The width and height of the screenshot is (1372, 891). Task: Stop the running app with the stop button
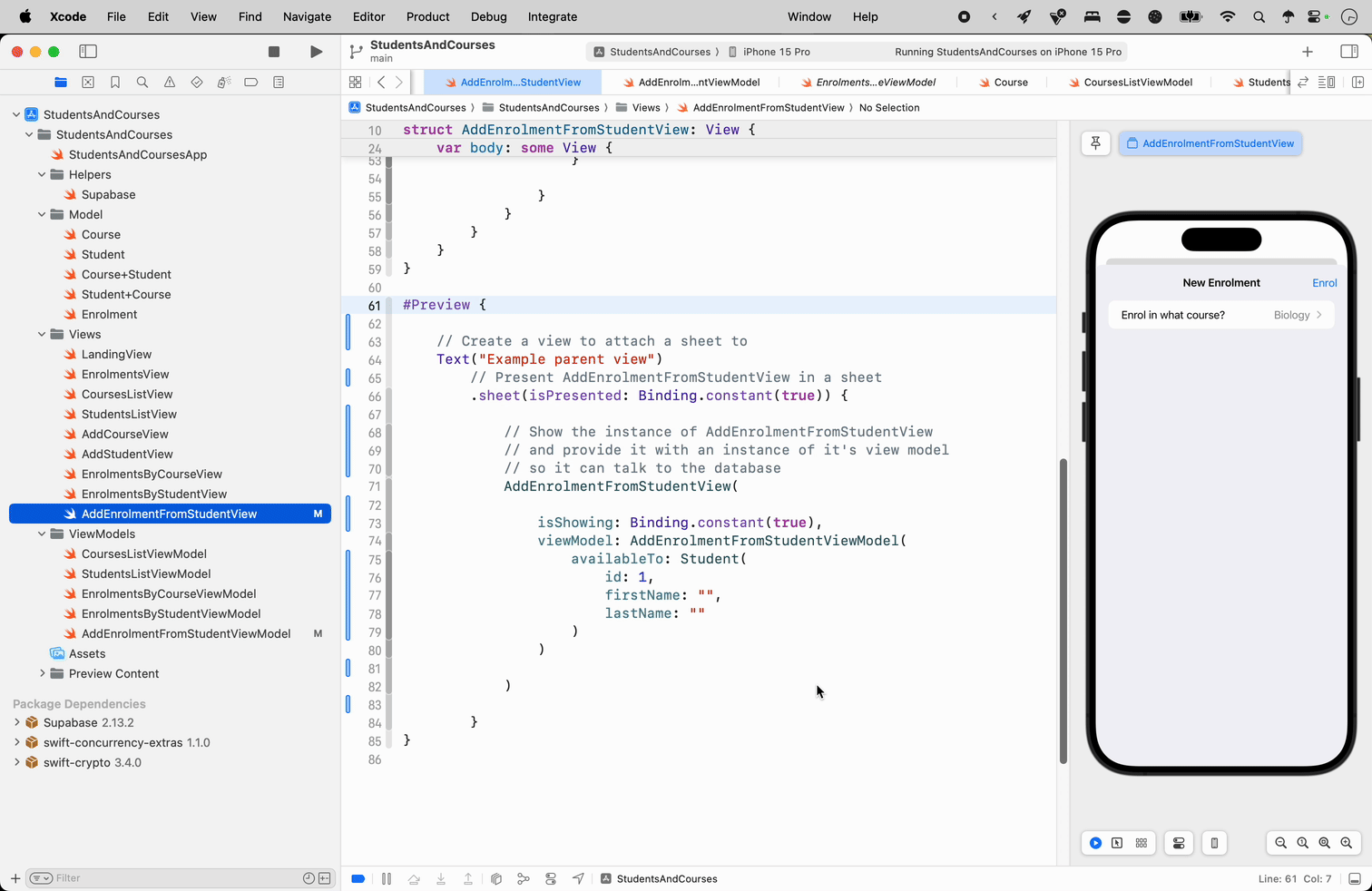pyautogui.click(x=274, y=52)
